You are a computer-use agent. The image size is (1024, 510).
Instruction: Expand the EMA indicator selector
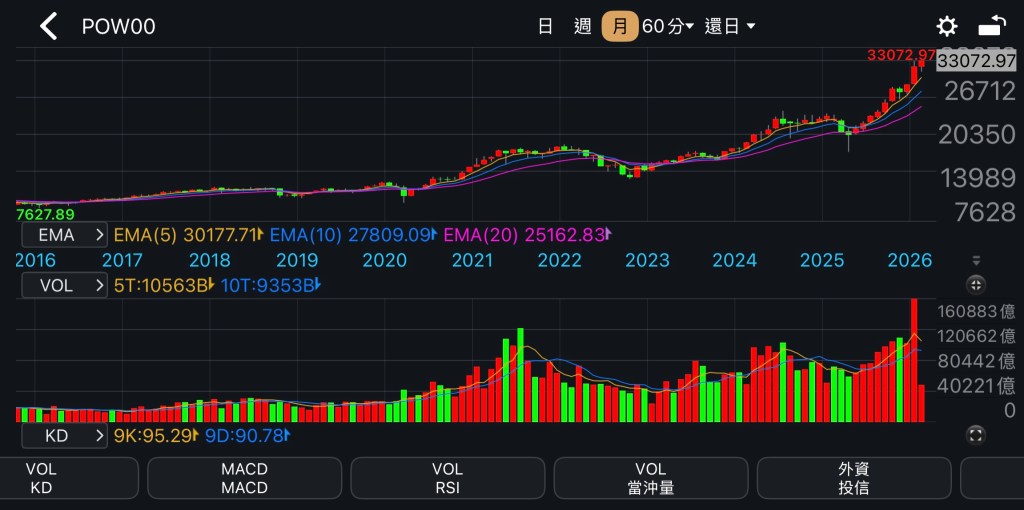point(64,235)
